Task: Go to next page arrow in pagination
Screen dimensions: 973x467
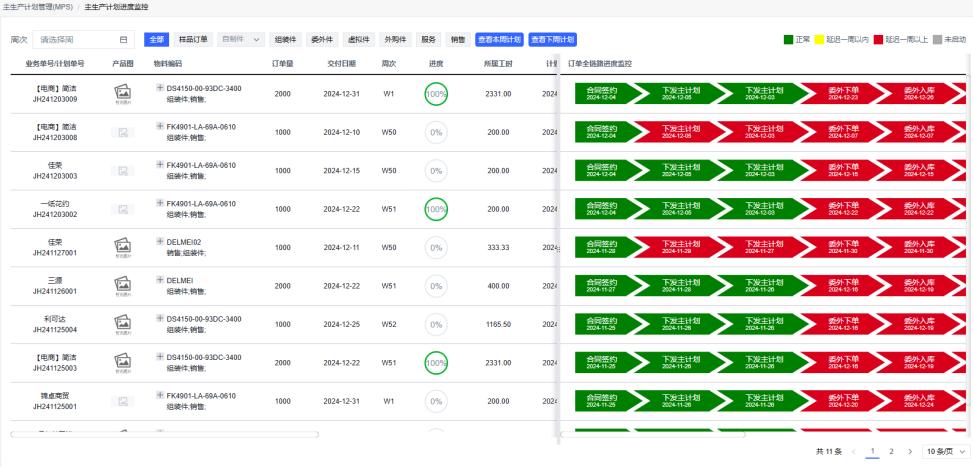Action: tap(909, 451)
